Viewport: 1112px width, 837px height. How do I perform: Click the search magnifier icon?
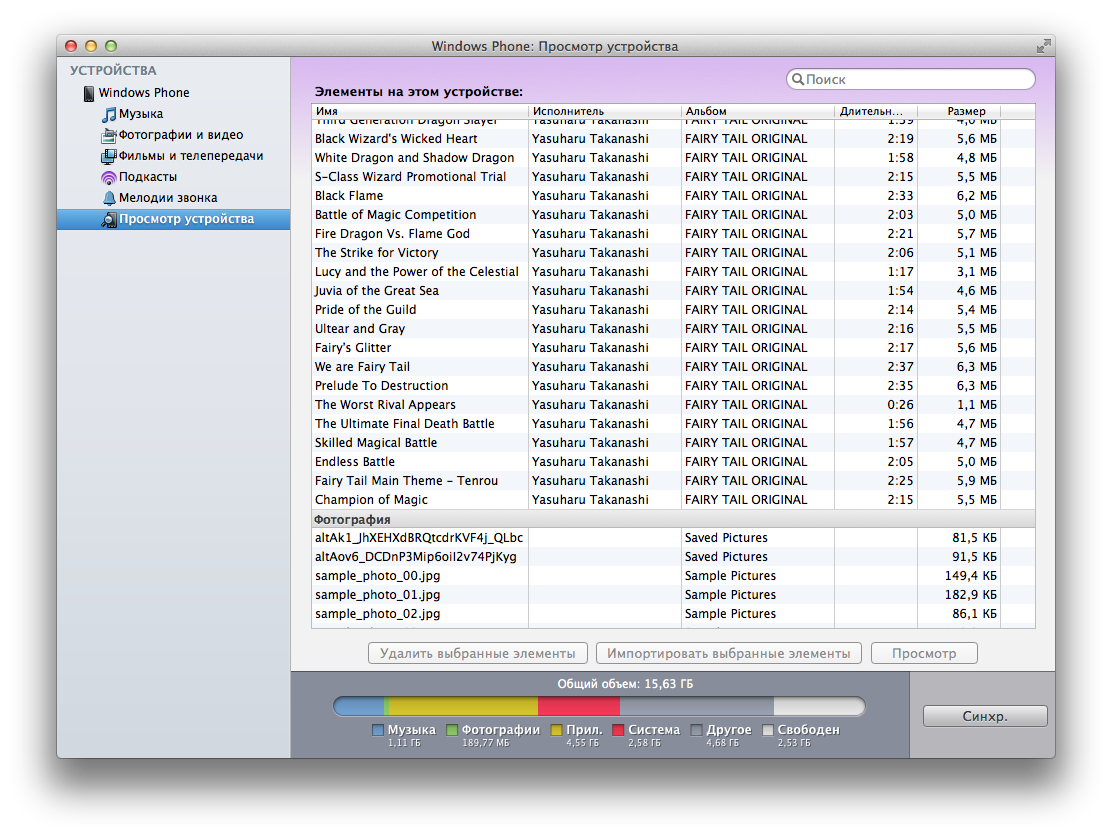click(x=798, y=79)
